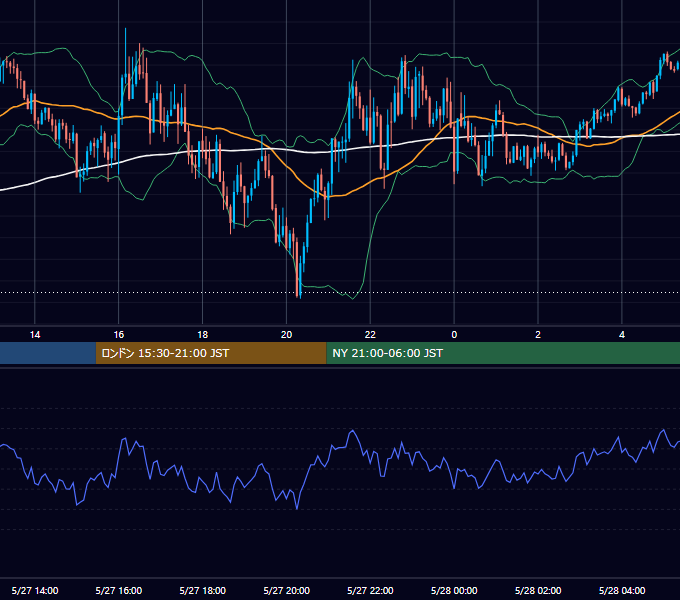Click the 0 hour label on price chart axis
This screenshot has width=680, height=600.
tap(454, 335)
